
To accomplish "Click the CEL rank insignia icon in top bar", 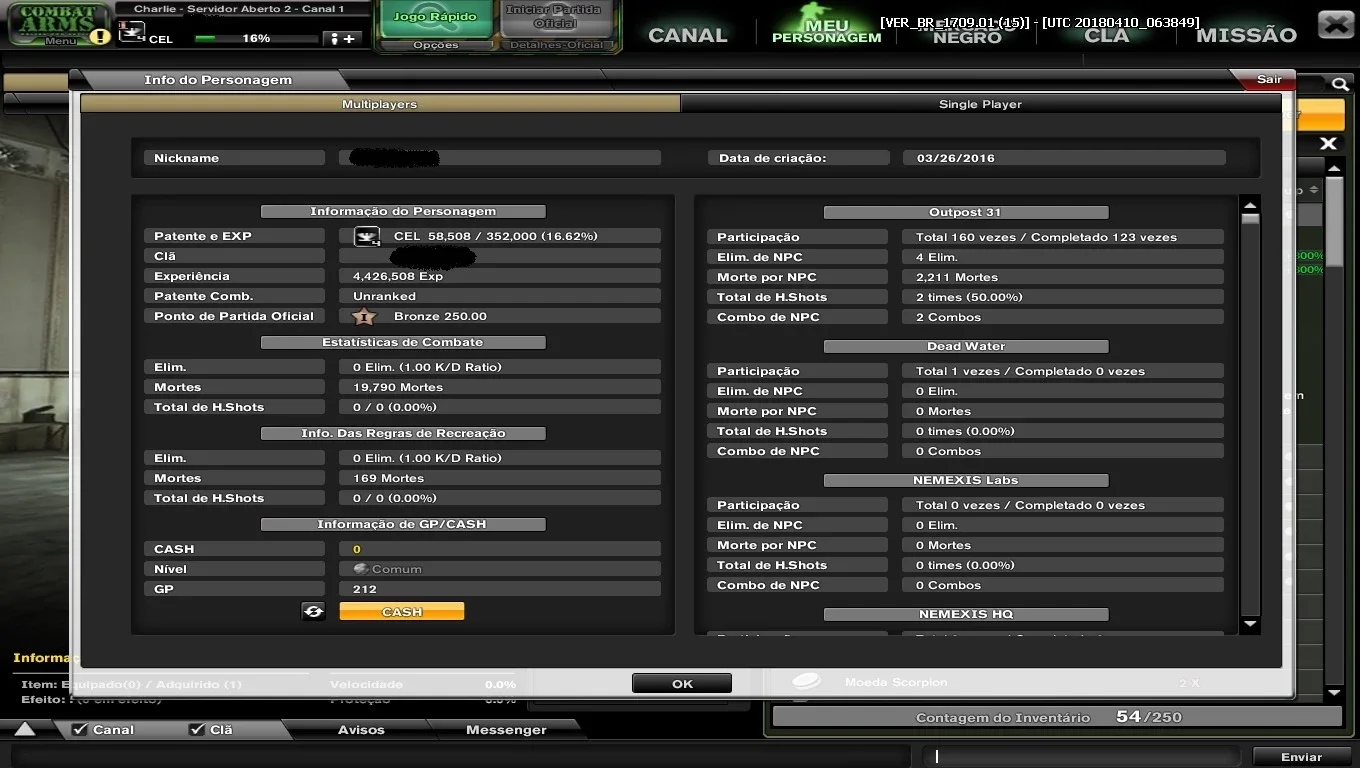I will click(x=132, y=32).
